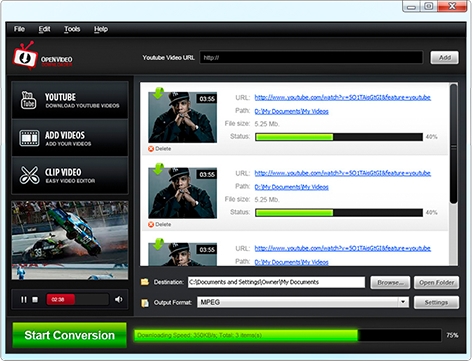472x361 pixels.
Task: Pause the preview video playback
Action: (24, 300)
